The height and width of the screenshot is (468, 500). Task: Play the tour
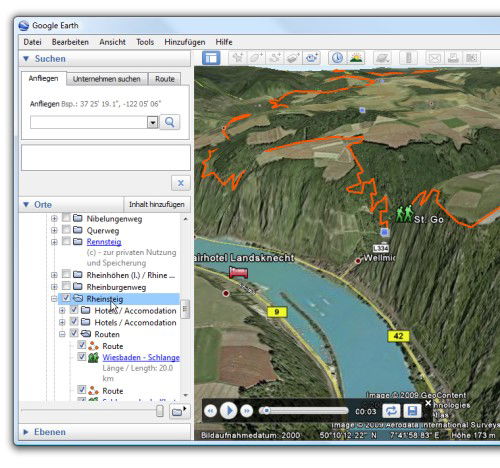point(229,410)
